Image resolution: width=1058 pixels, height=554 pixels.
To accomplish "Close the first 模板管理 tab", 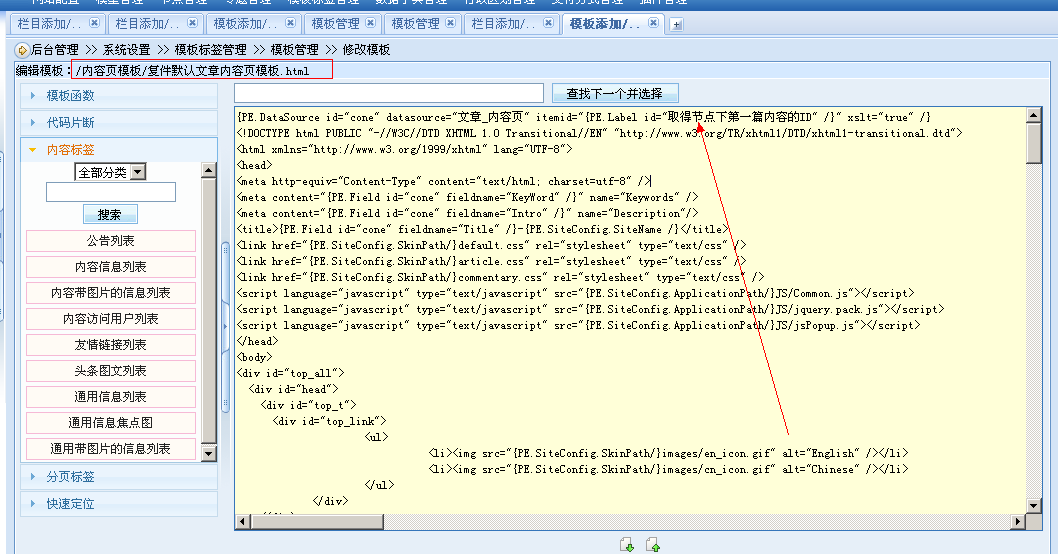I will [x=369, y=23].
